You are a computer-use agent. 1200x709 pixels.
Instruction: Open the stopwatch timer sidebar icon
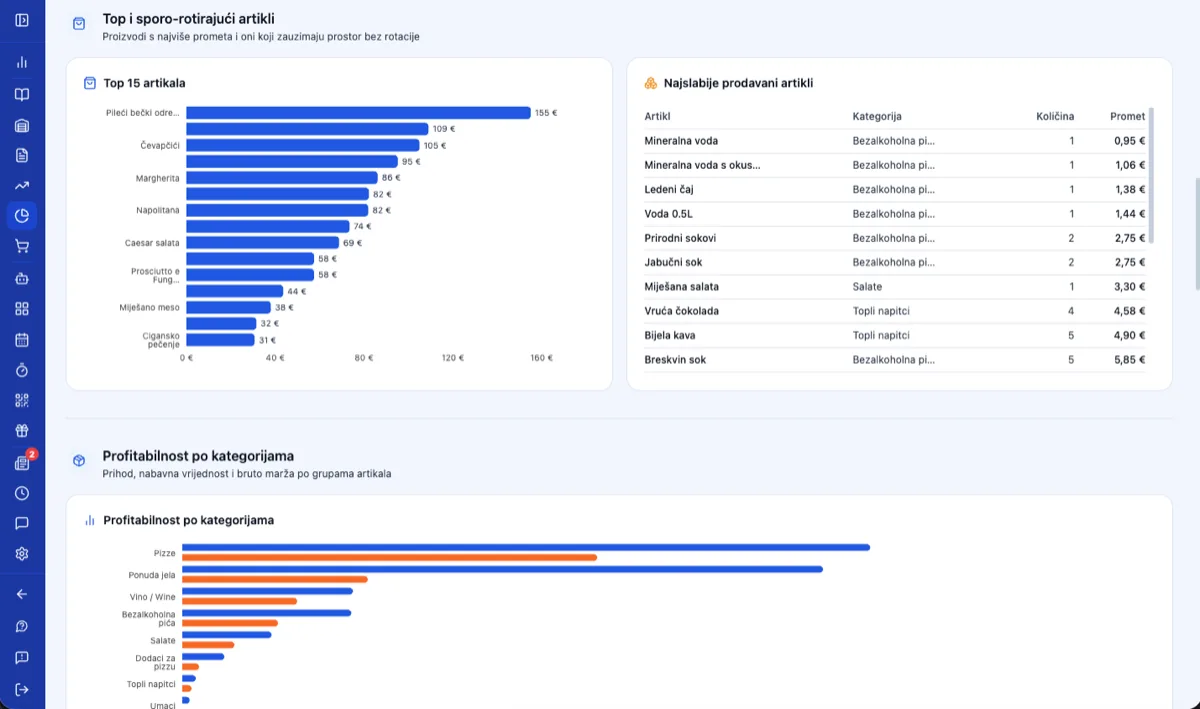pyautogui.click(x=22, y=370)
